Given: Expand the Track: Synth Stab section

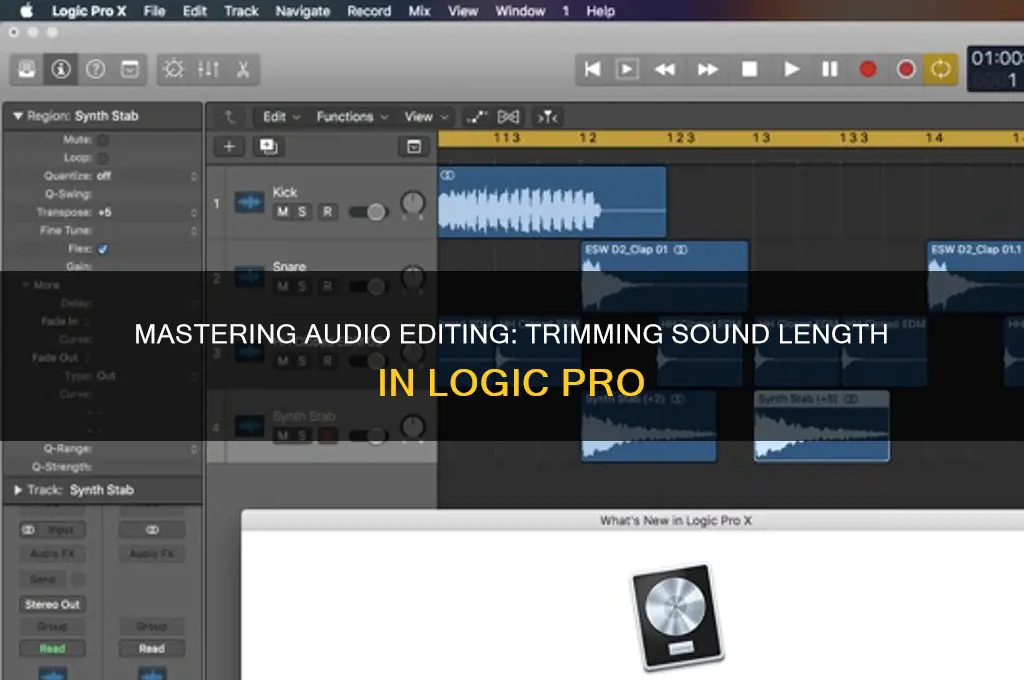Looking at the screenshot, I should 18,490.
